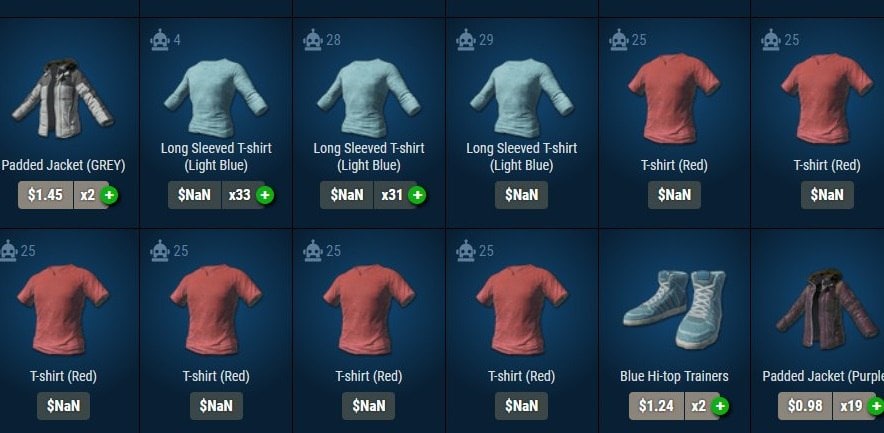Screen dimensions: 884x433
Task: Click the $0.98 price button
Action: click(805, 406)
